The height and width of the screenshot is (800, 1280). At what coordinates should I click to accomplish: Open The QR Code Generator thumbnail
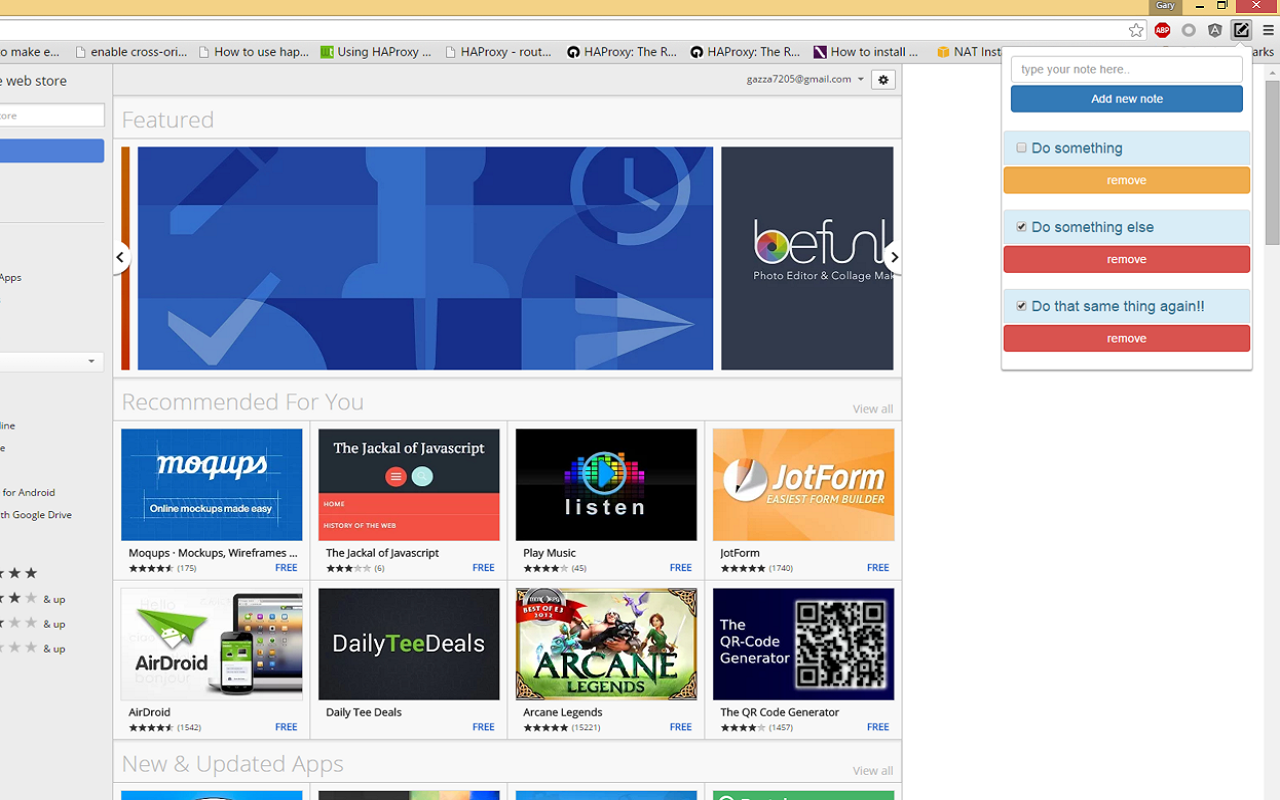point(804,644)
